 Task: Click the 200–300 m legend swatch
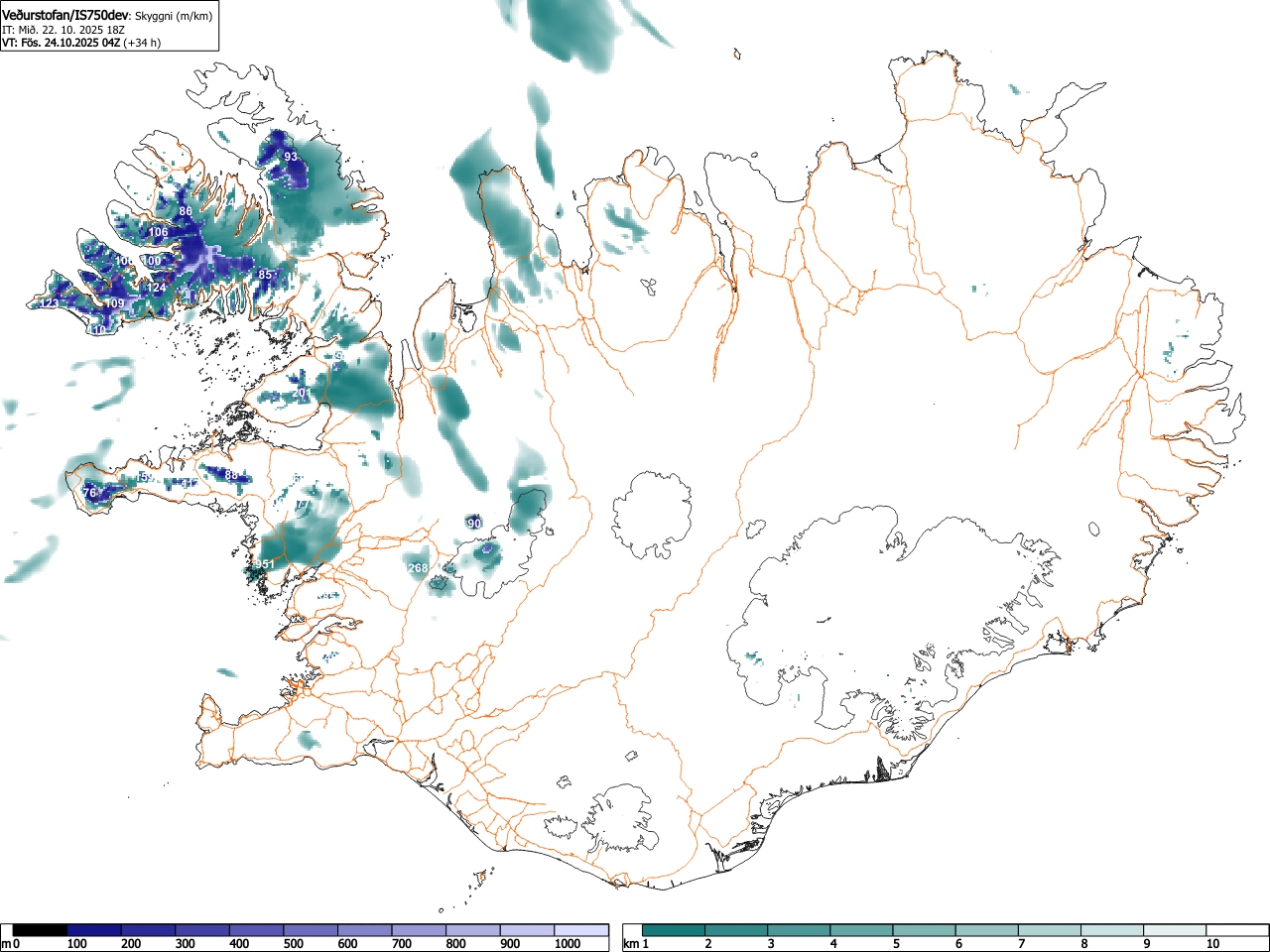(x=149, y=930)
